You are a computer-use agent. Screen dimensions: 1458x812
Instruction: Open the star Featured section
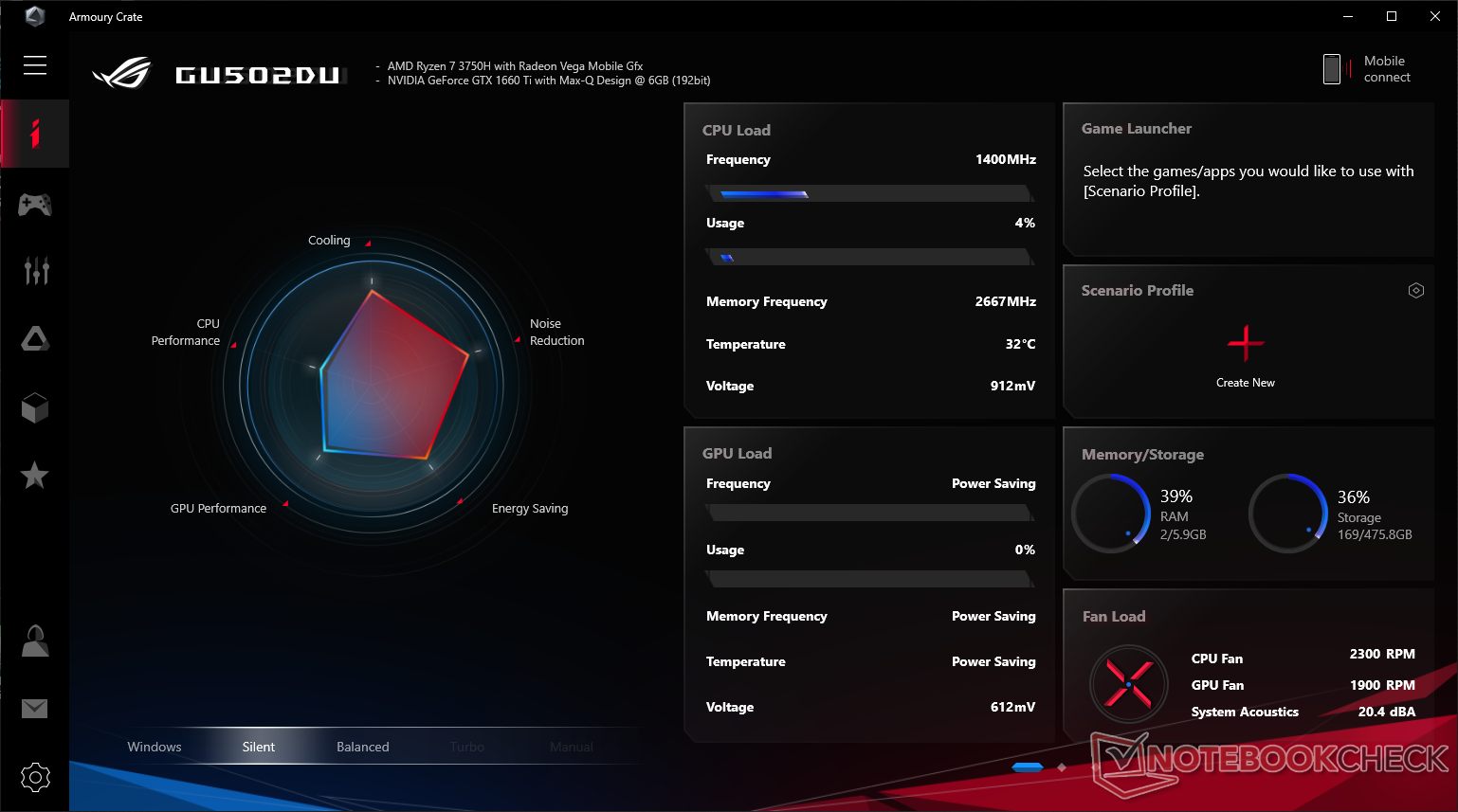coord(35,475)
